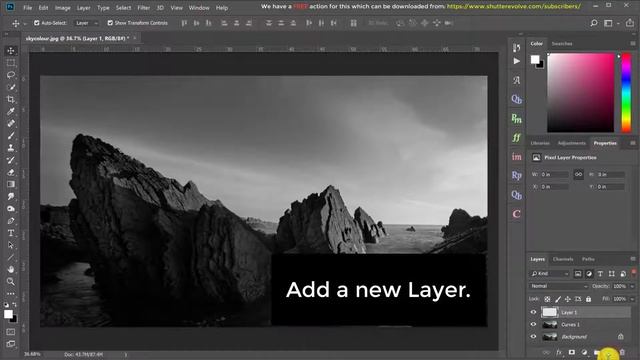Select the Clone Stamp tool
Viewport: 640px width, 360px height.
coord(11,148)
